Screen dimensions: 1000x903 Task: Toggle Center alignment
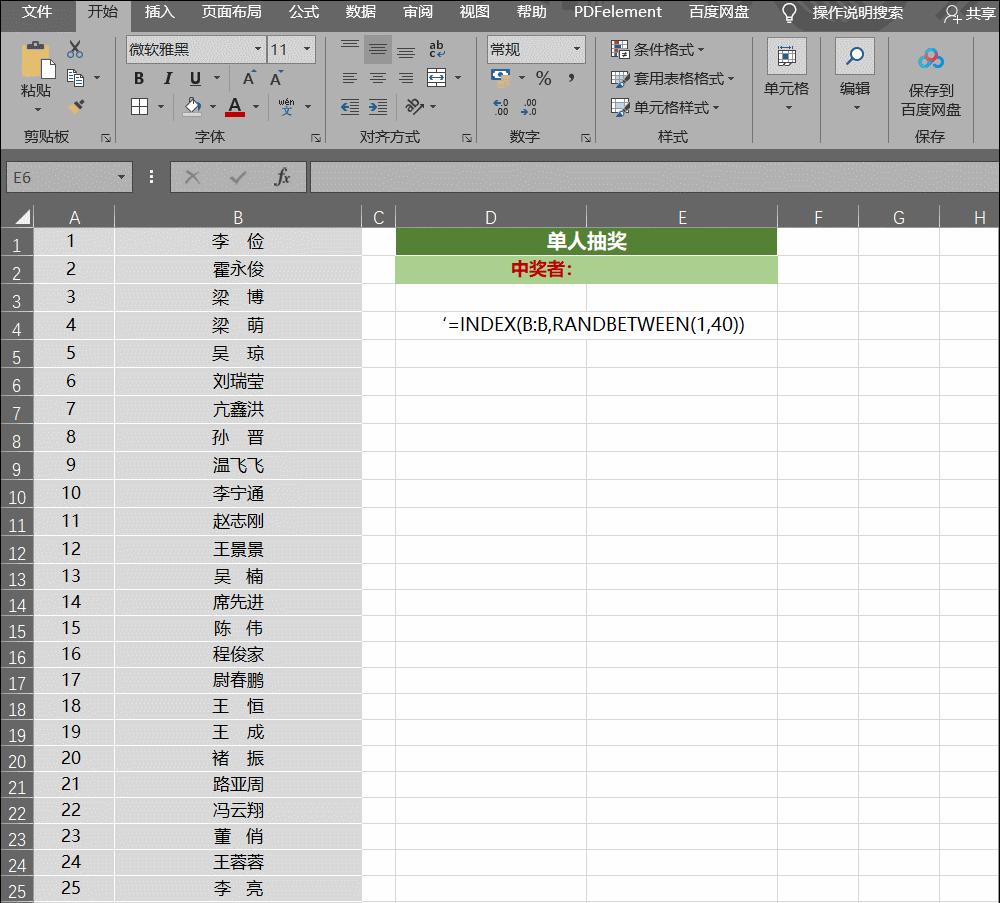tap(377, 79)
